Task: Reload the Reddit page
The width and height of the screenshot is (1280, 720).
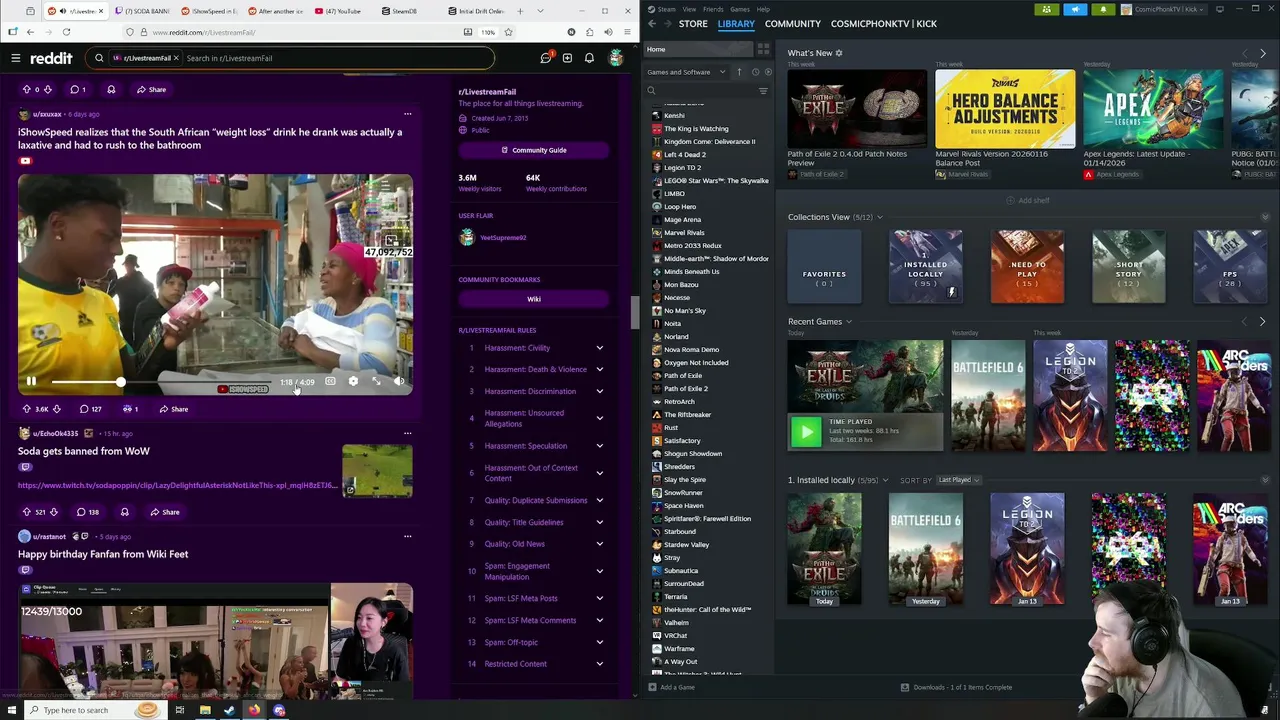Action: (x=68, y=32)
